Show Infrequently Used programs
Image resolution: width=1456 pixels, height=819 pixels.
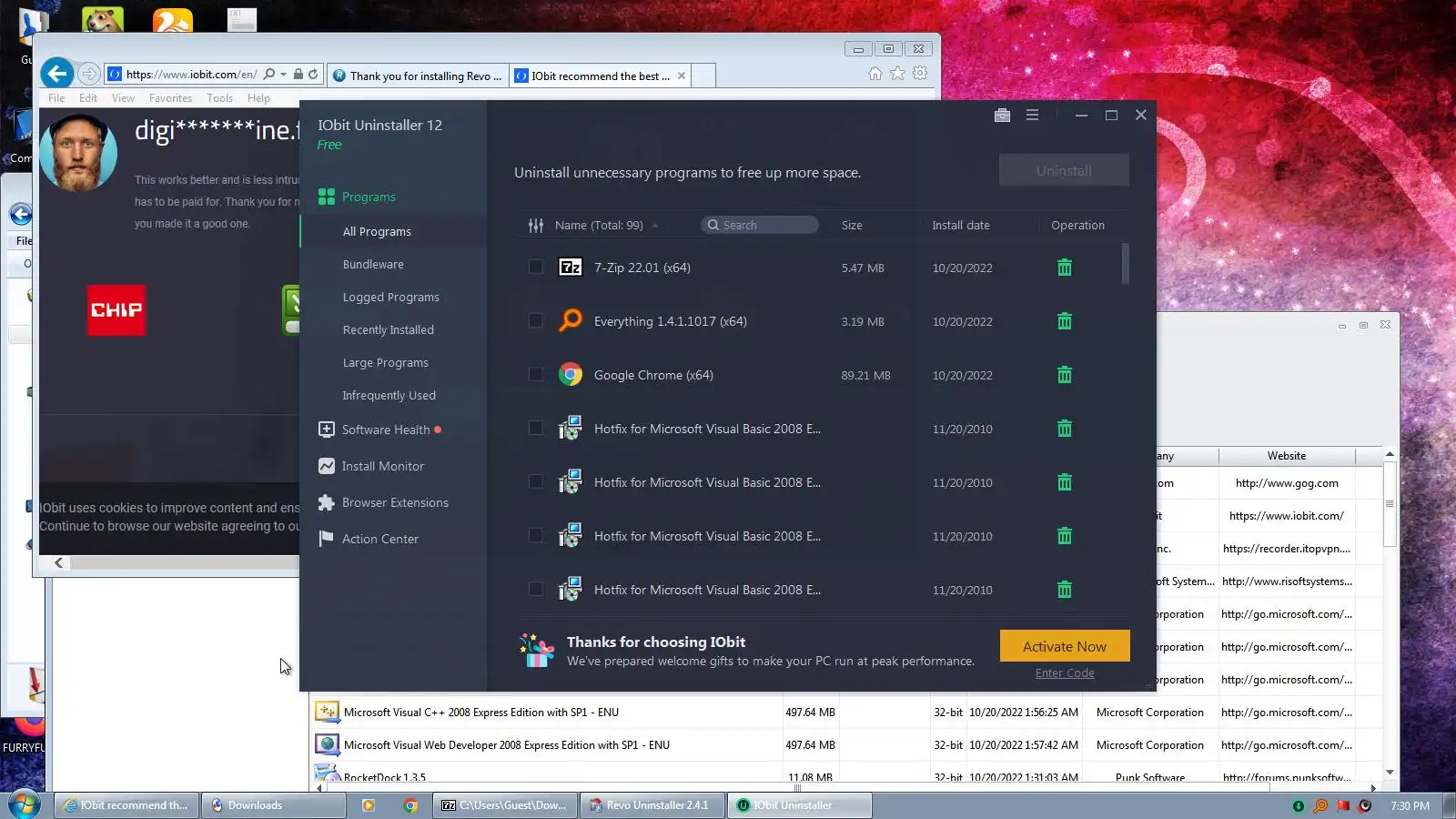point(389,395)
